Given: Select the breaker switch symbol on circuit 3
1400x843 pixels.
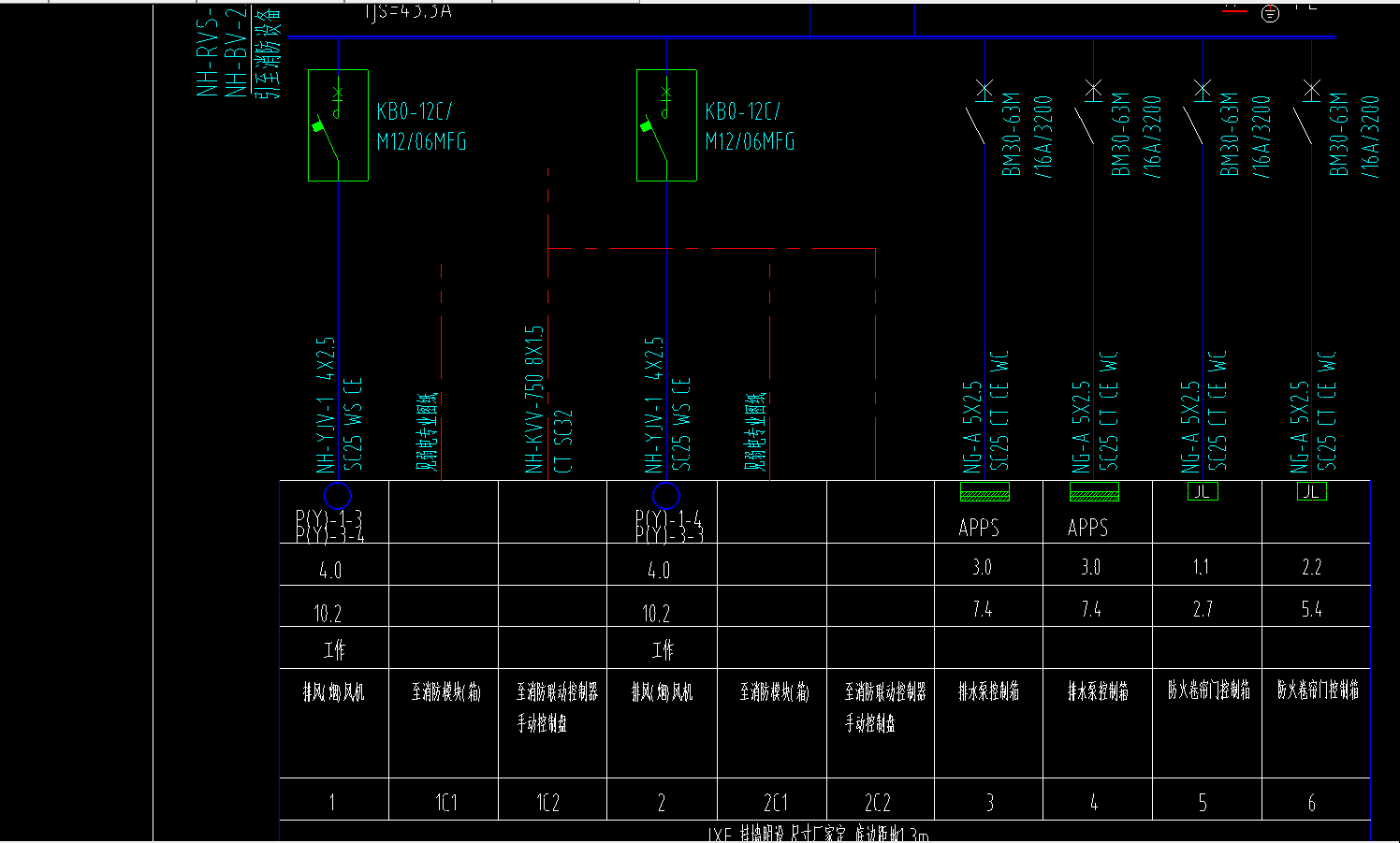Looking at the screenshot, I should point(978,112).
